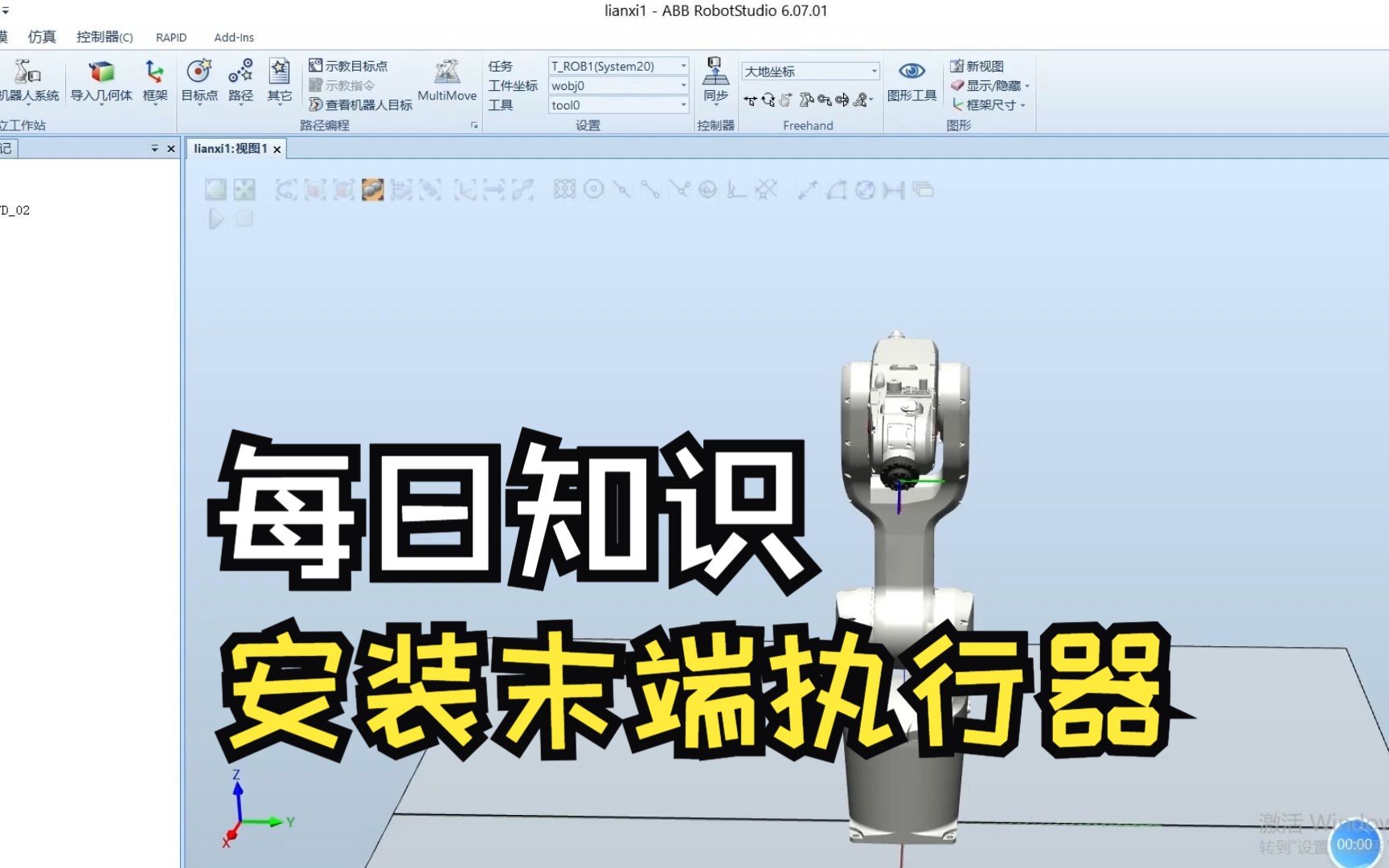This screenshot has width=1389, height=868.
Task: Switch to the 仿真 (Simulation) tab
Action: 42,37
